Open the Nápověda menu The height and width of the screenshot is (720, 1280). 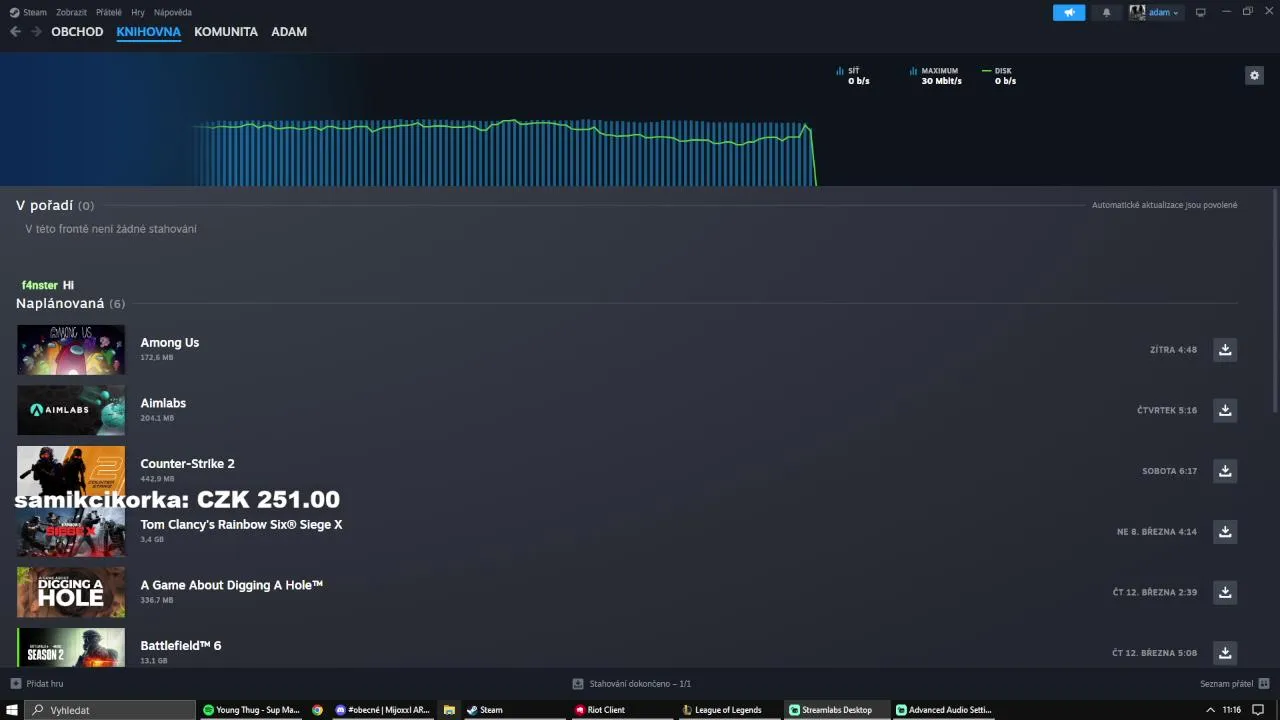(173, 12)
